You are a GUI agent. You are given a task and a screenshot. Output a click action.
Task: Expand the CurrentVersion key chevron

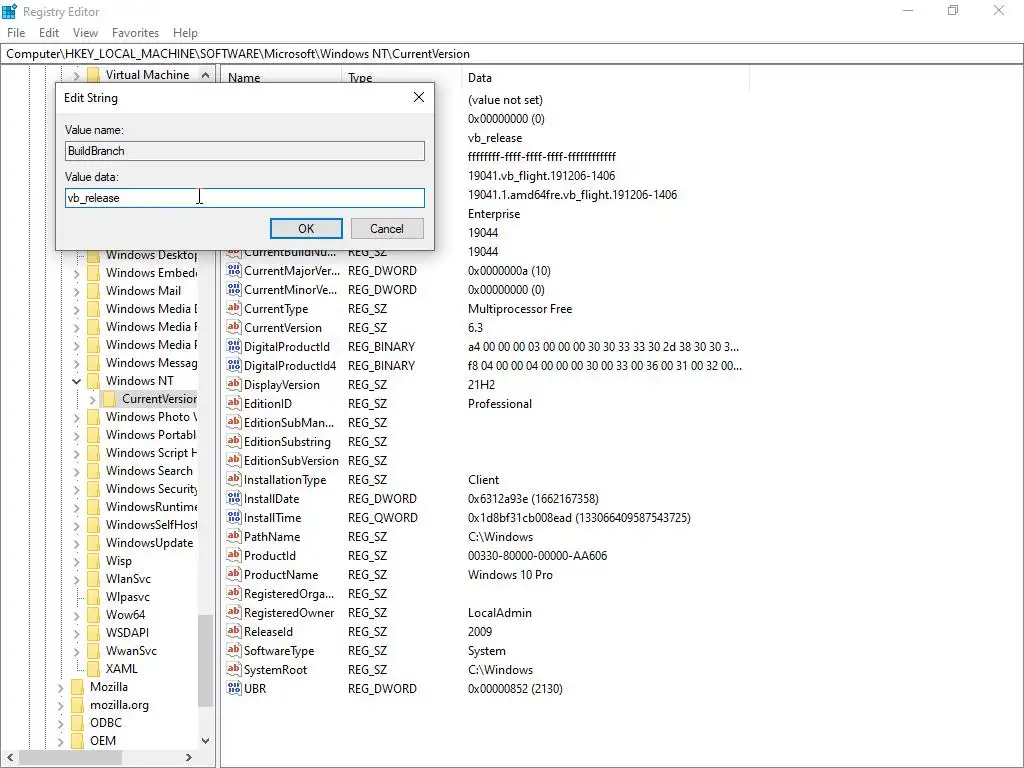click(92, 399)
